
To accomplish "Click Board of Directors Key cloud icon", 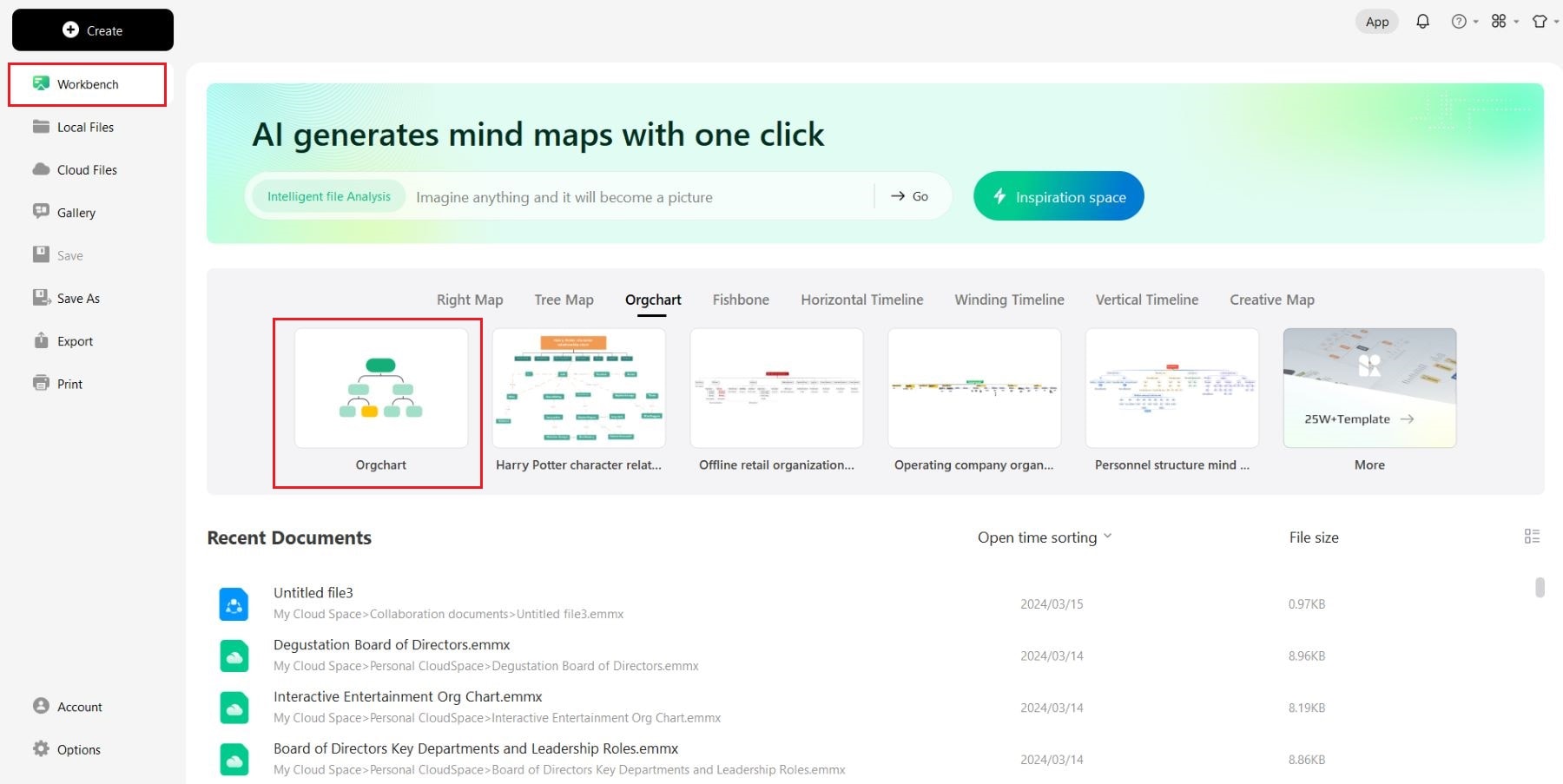I will [234, 760].
